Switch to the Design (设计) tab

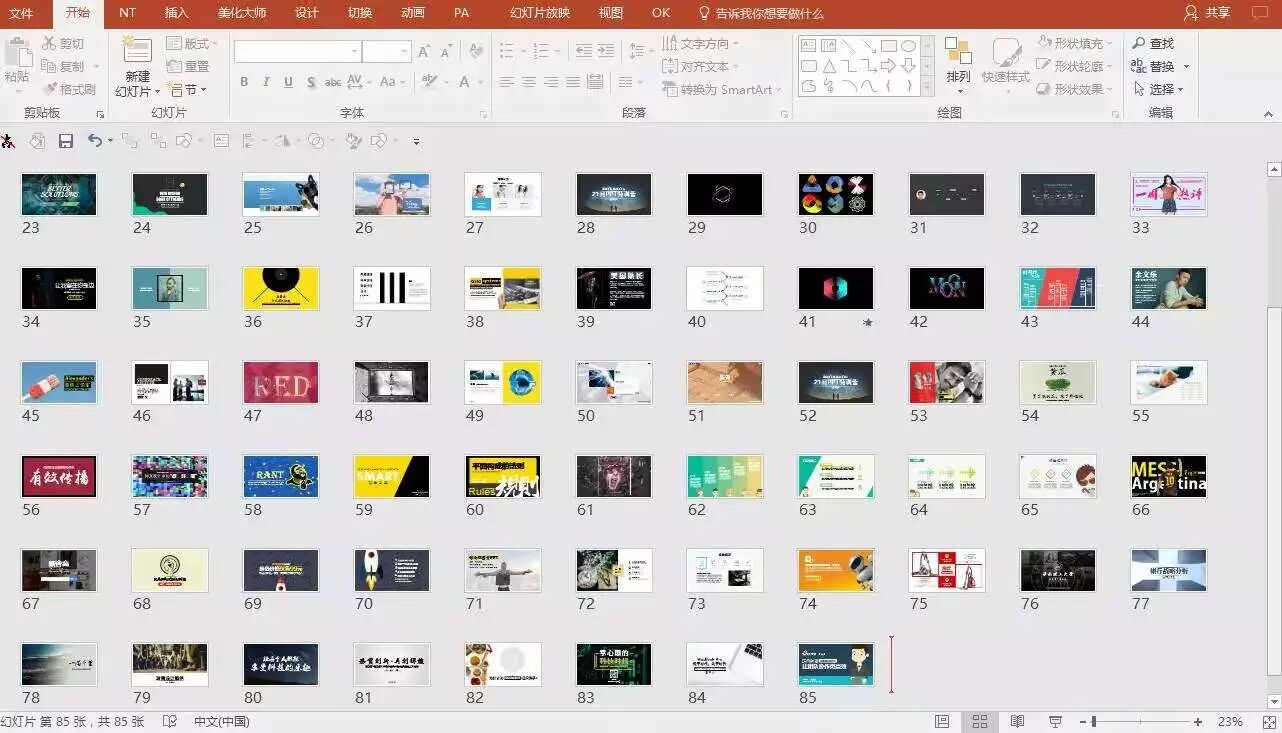pos(306,13)
